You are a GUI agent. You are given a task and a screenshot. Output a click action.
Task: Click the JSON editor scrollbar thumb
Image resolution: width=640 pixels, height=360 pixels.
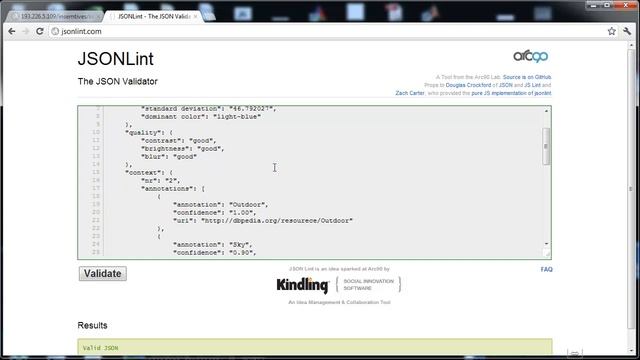click(546, 146)
